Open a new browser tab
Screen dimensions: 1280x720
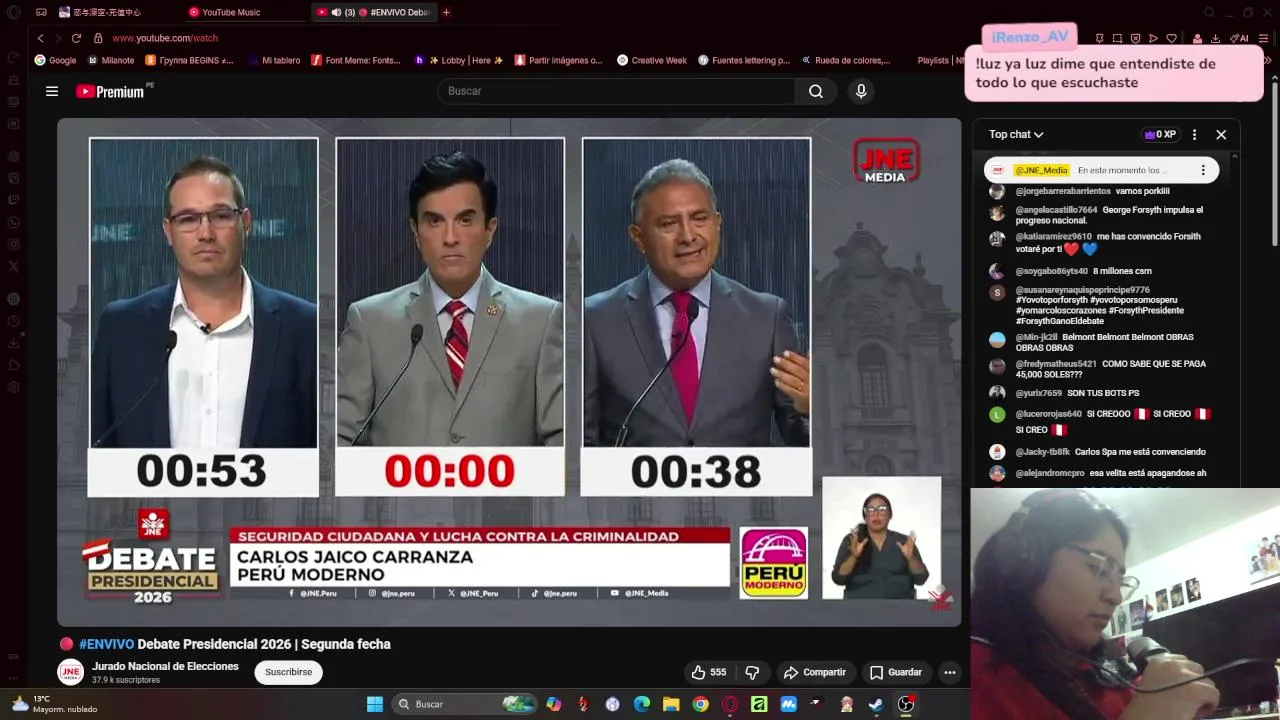[x=446, y=12]
